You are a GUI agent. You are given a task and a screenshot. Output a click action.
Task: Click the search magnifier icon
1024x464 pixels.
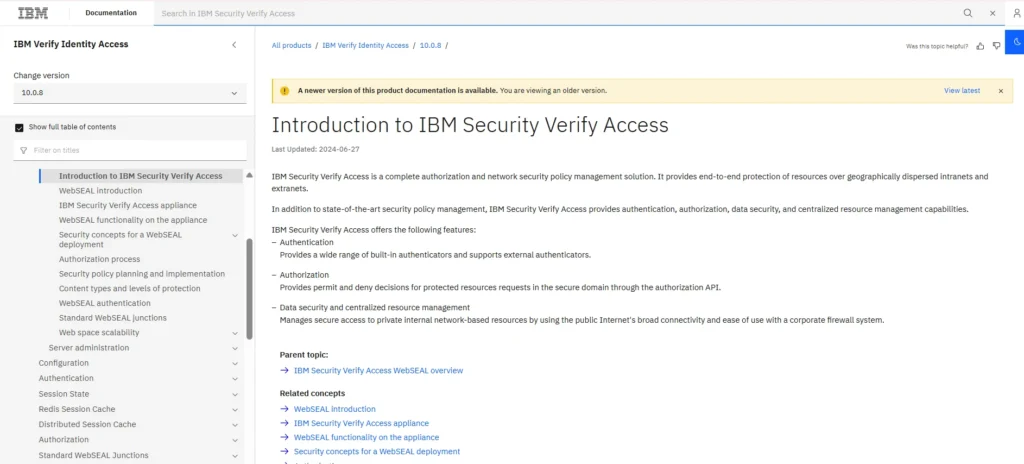(968, 13)
